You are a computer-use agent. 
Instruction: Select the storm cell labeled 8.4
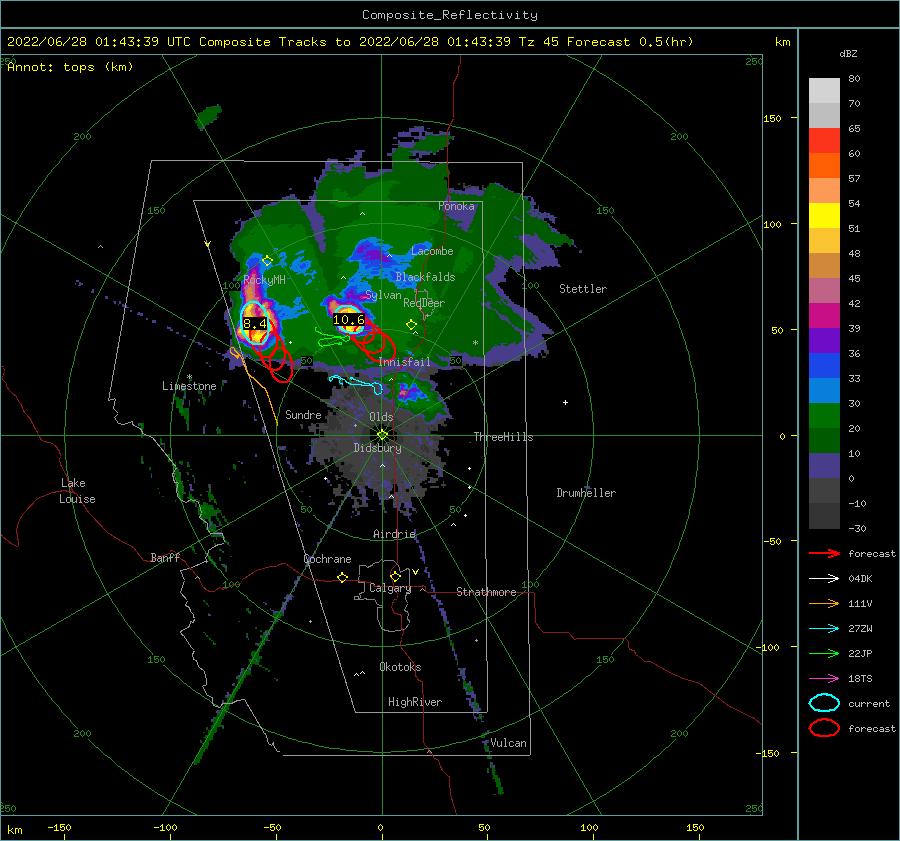click(x=255, y=323)
